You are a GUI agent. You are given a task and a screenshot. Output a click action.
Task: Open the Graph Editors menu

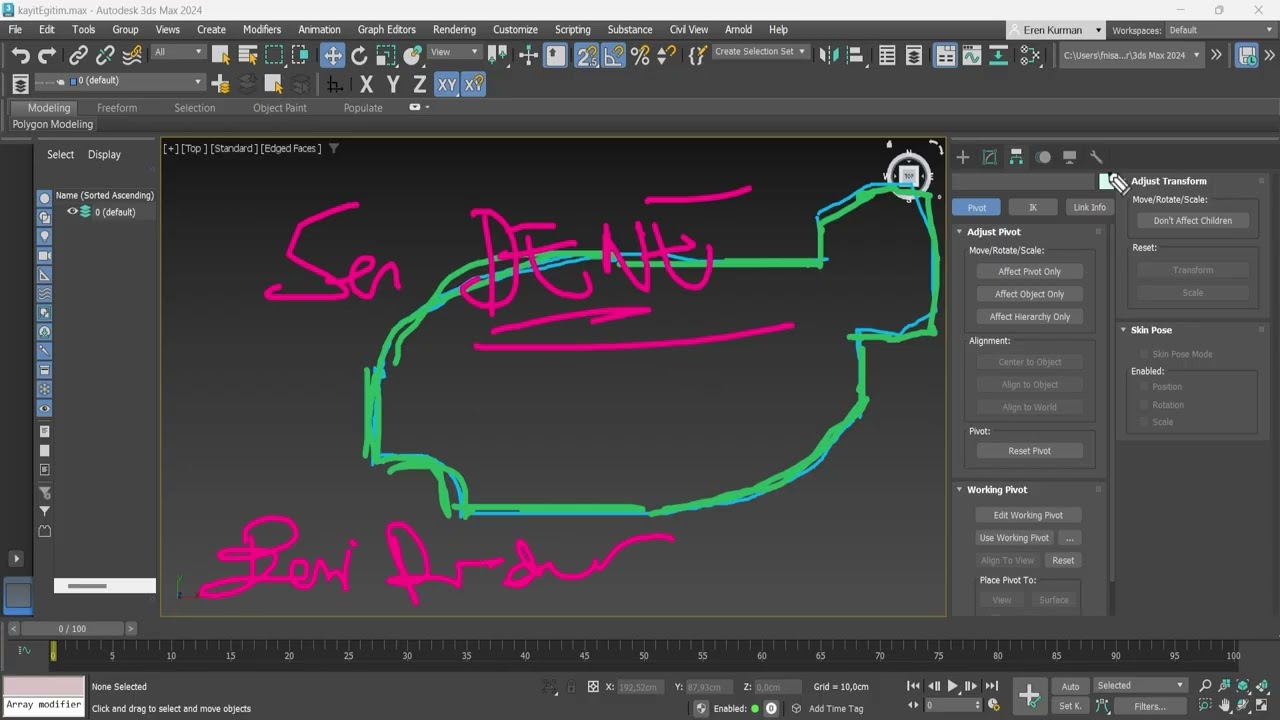pos(386,30)
